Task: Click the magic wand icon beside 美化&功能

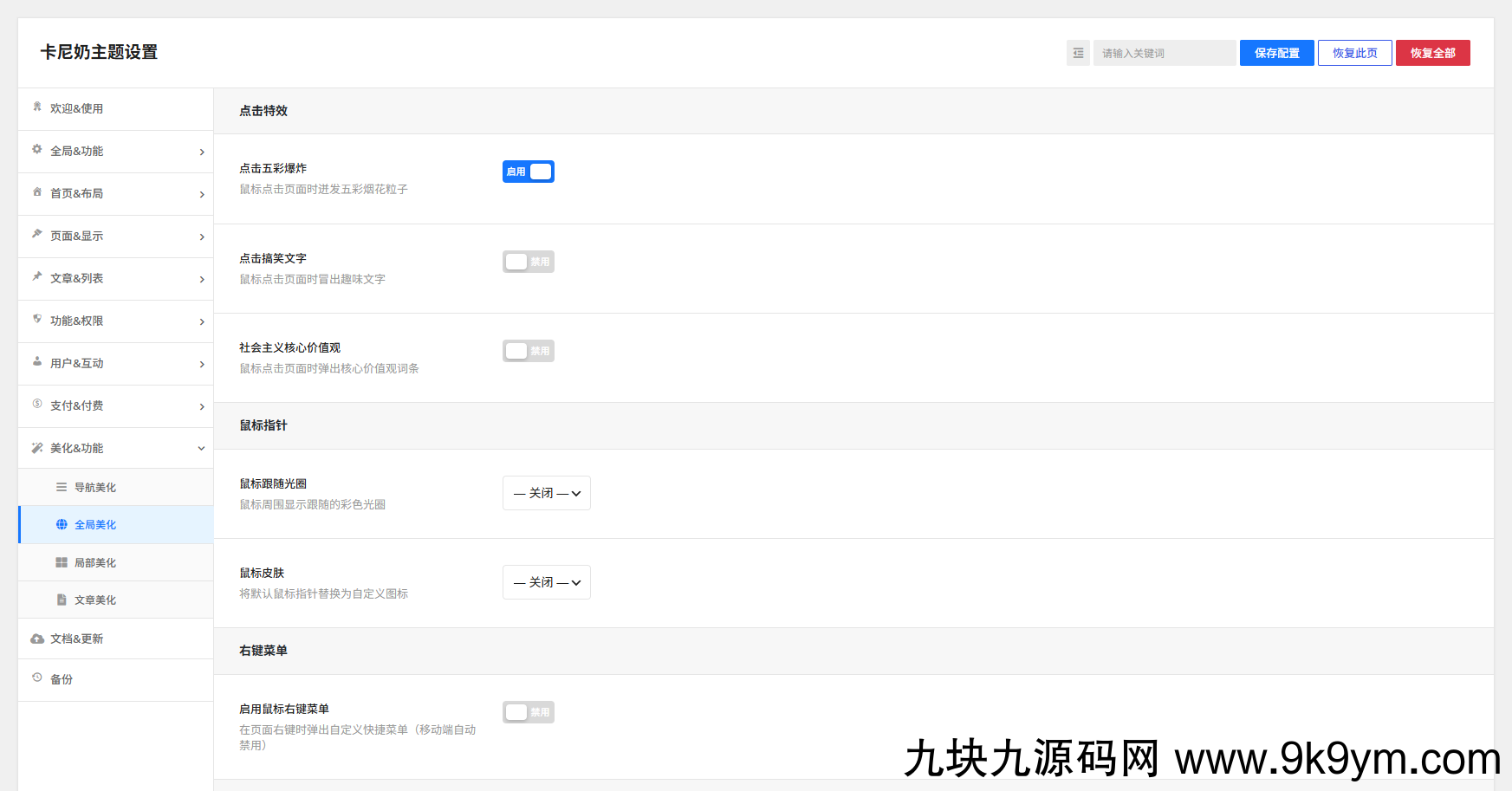Action: (x=37, y=448)
